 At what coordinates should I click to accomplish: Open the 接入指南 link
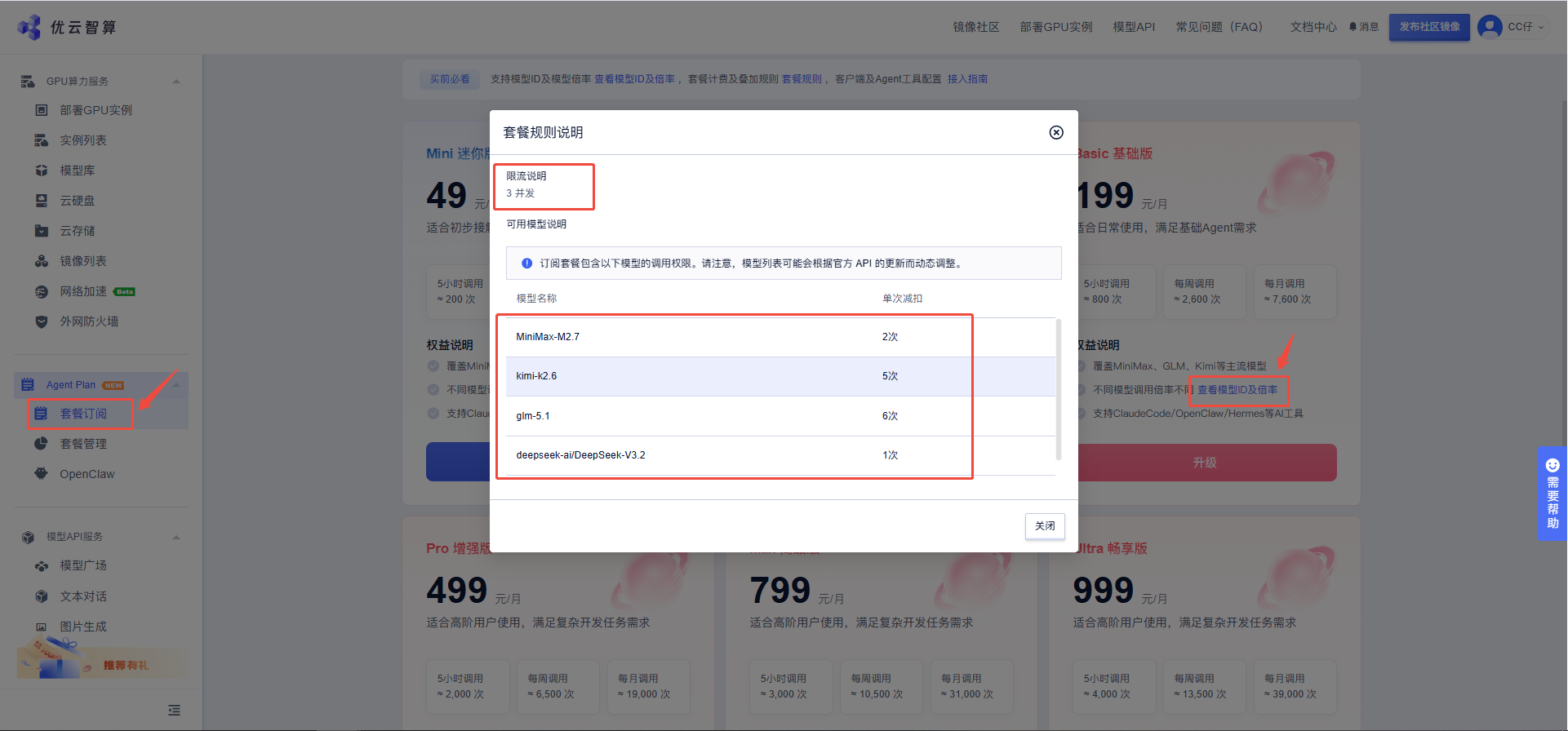[x=967, y=79]
